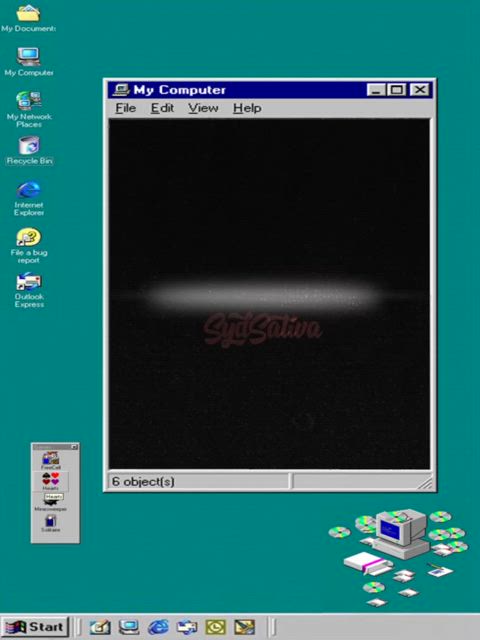Open Internet Explorer from the Quick Launch bar

(x=158, y=627)
